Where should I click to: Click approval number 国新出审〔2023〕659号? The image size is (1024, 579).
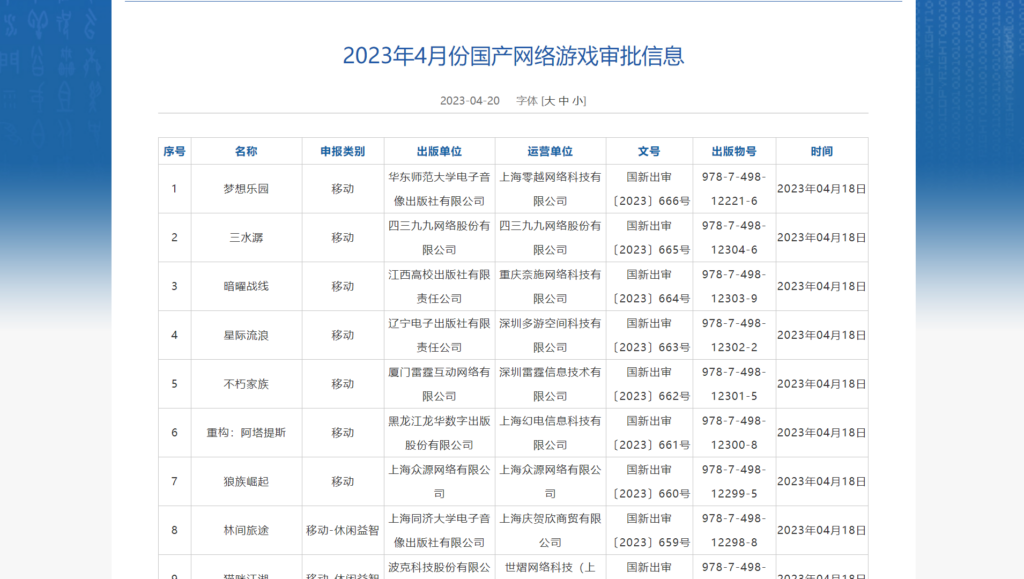[649, 531]
